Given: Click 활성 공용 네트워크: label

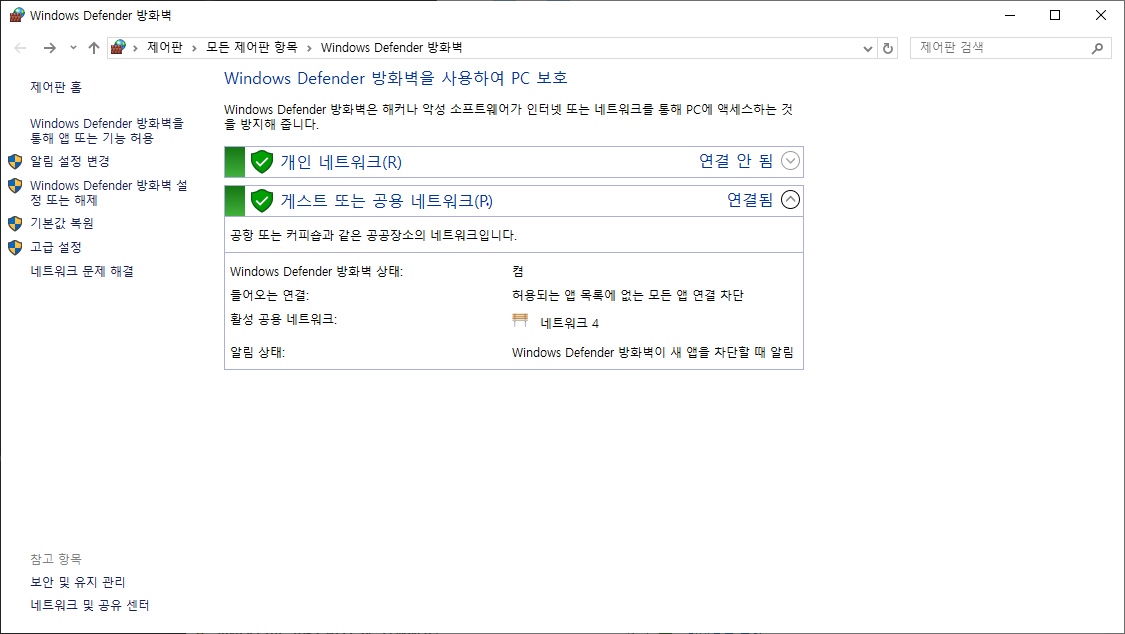Looking at the screenshot, I should [x=283, y=318].
